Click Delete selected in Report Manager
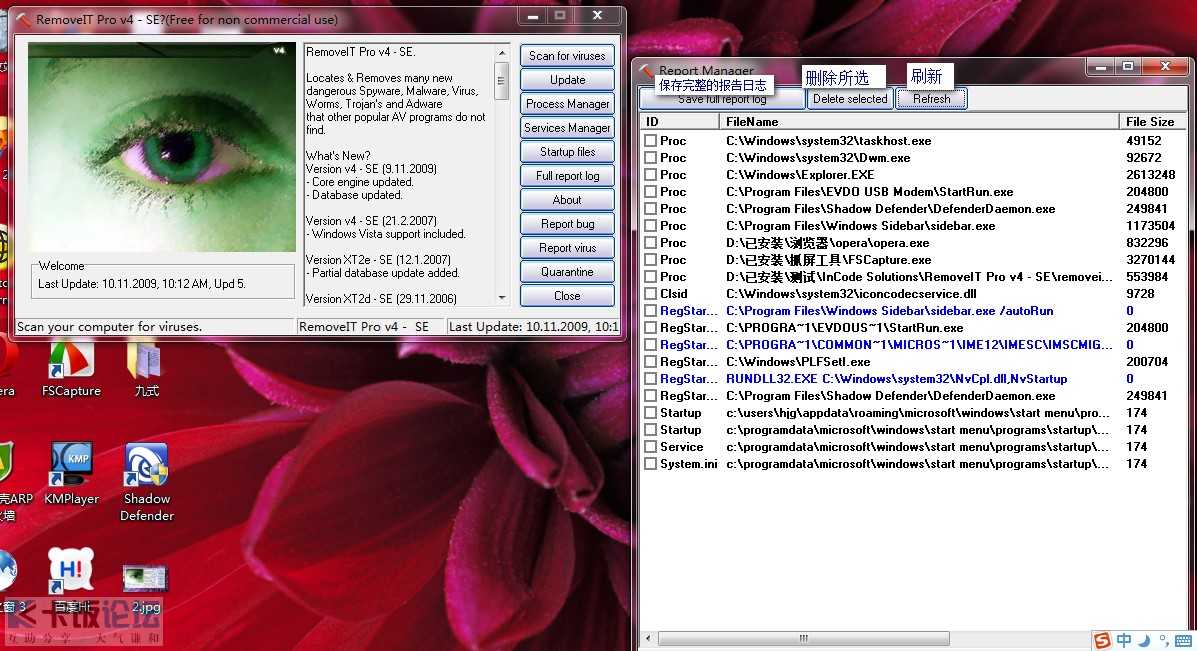Screen dimensions: 1197x651 (850, 99)
